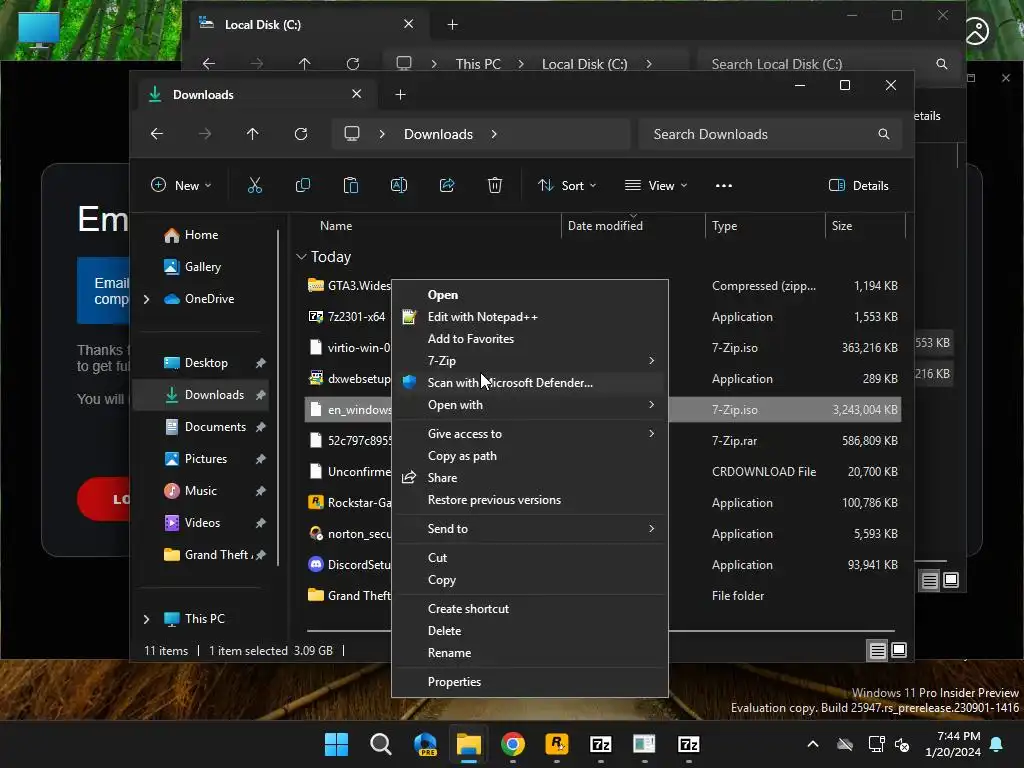
Task: Open Properties from context menu
Action: pyautogui.click(x=530, y=682)
